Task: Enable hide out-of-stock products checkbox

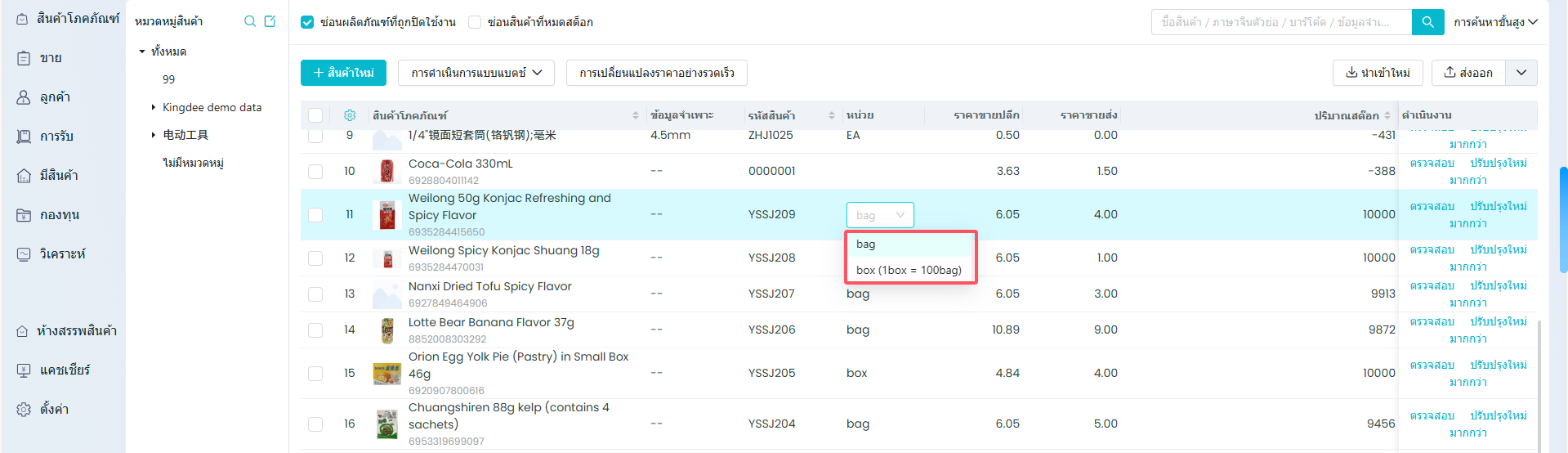Action: coord(475,22)
